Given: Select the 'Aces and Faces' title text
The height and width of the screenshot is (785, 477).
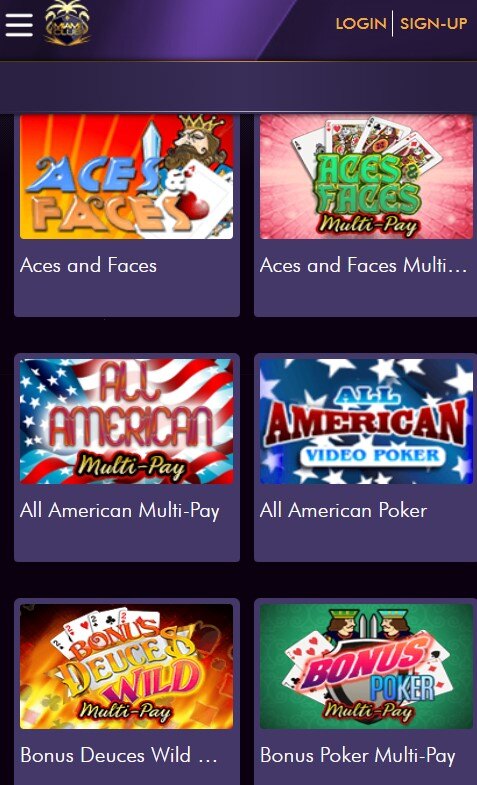Looking at the screenshot, I should click(x=89, y=265).
